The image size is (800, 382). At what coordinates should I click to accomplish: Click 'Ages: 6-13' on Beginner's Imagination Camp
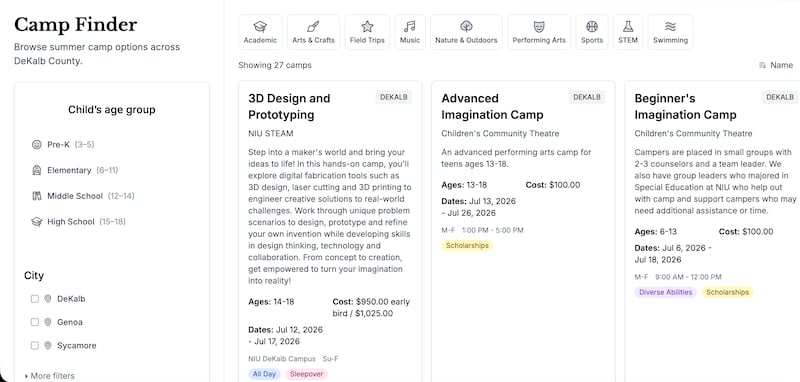[x=656, y=232]
